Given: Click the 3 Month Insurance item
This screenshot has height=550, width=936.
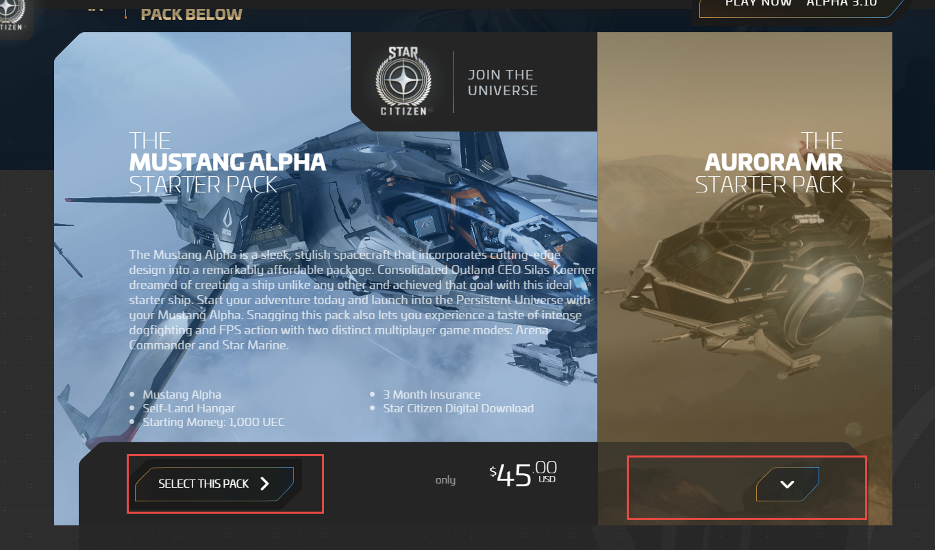Looking at the screenshot, I should [432, 395].
